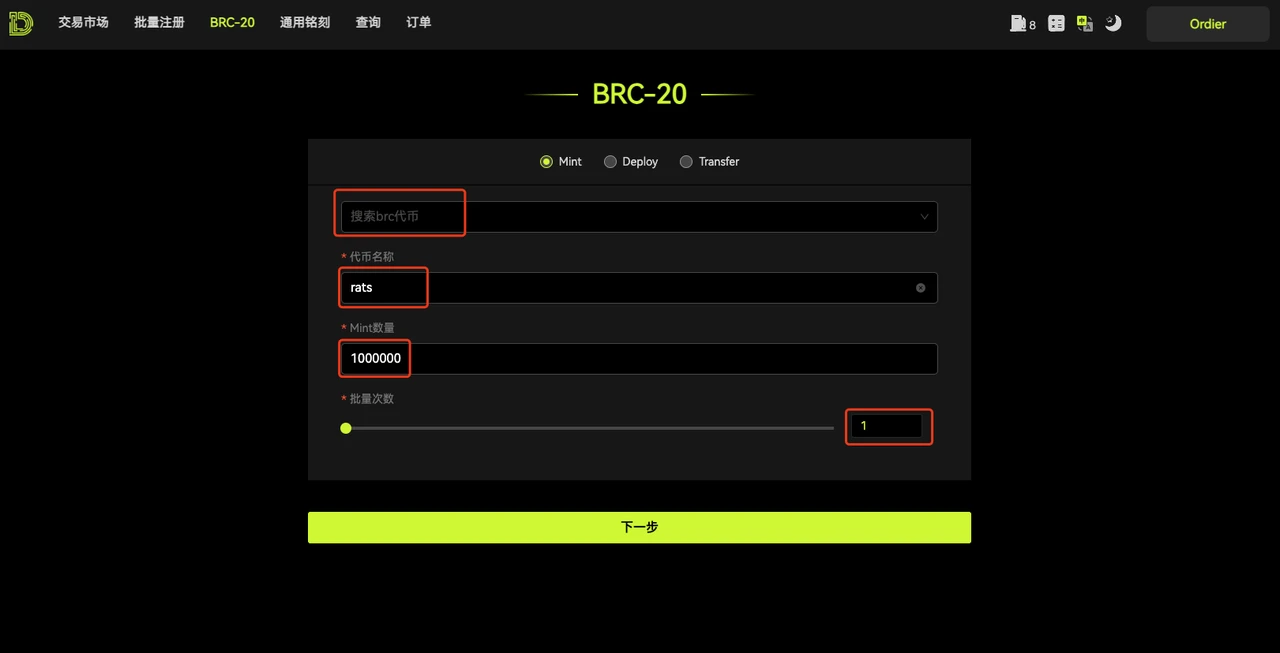Select the Transfer radio option
Viewport: 1280px width, 653px height.
click(x=709, y=161)
